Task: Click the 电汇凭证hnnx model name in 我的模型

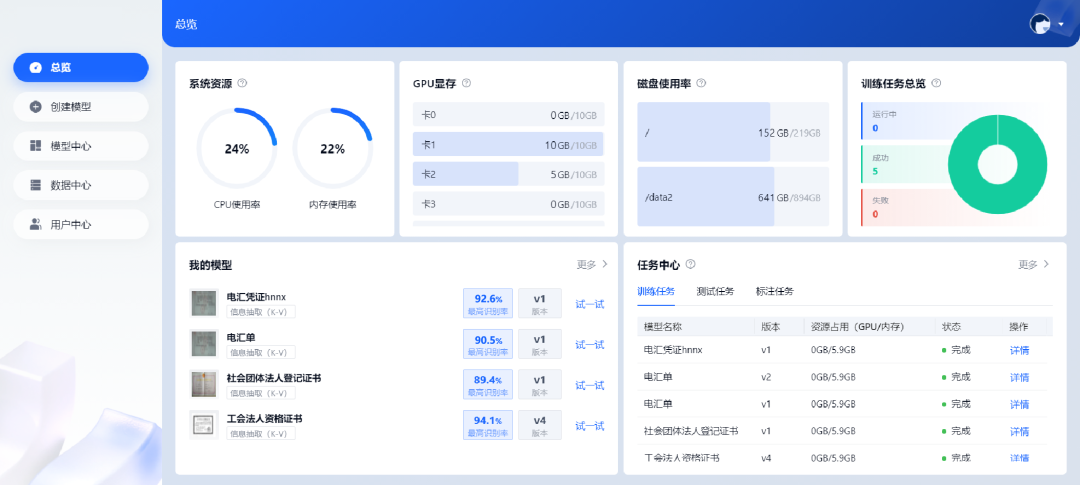Action: click(256, 297)
